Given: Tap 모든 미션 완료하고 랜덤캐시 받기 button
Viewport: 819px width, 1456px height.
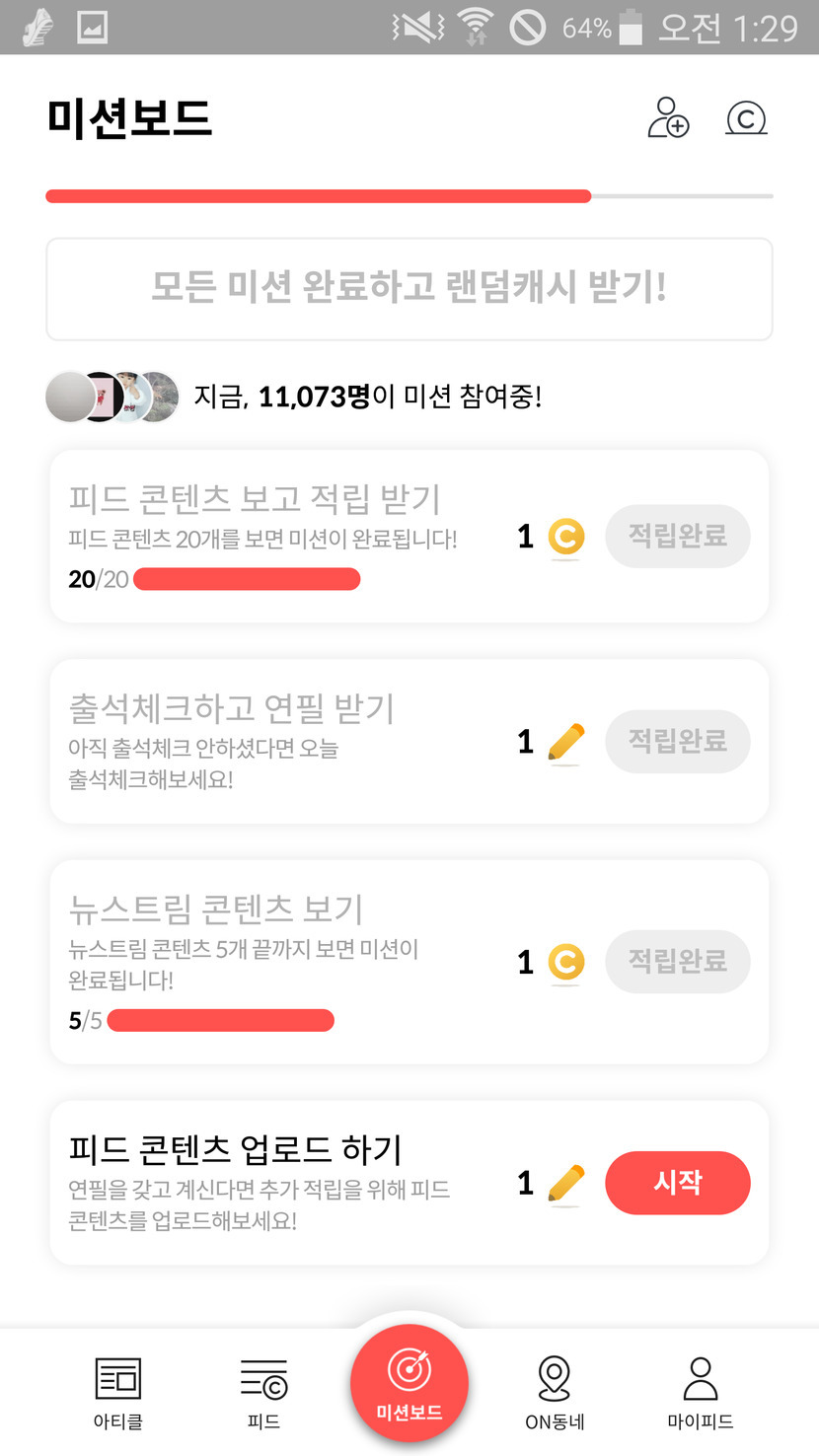Looking at the screenshot, I should pyautogui.click(x=409, y=288).
